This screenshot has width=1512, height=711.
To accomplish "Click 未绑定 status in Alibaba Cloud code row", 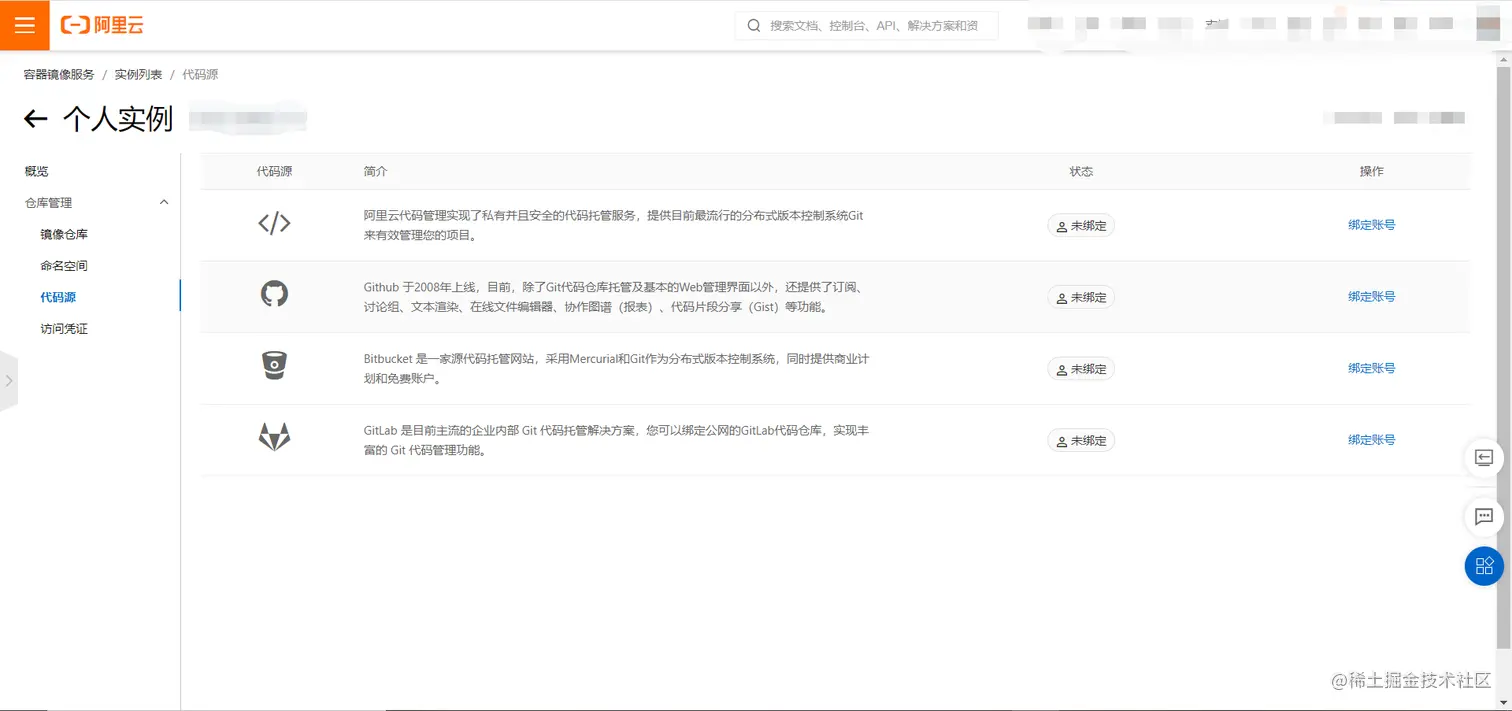I will point(1081,226).
